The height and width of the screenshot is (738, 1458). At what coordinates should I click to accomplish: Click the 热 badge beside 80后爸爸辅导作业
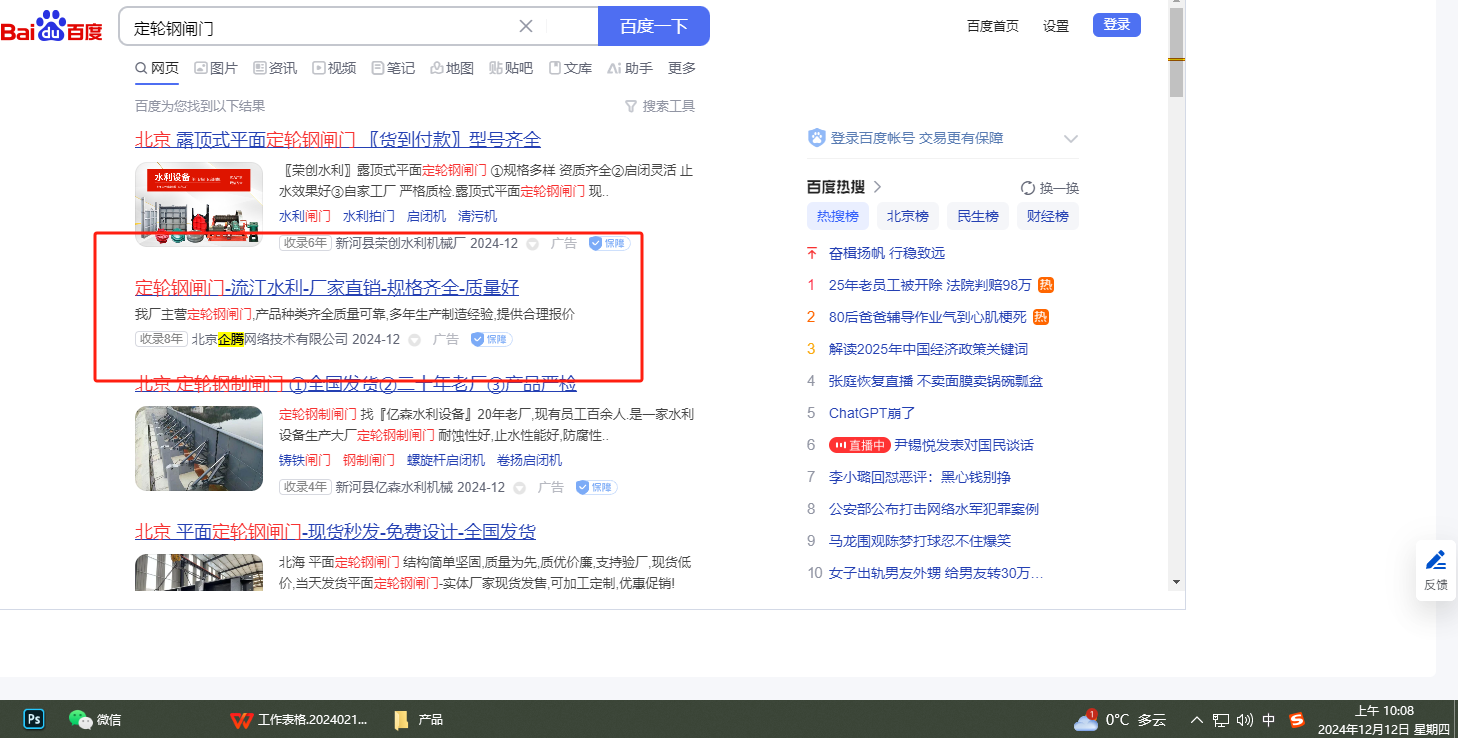pyautogui.click(x=1040, y=317)
